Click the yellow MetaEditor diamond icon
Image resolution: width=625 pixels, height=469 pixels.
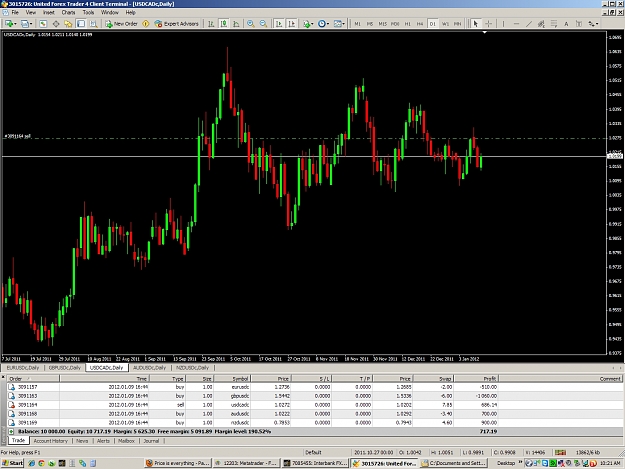[146, 24]
